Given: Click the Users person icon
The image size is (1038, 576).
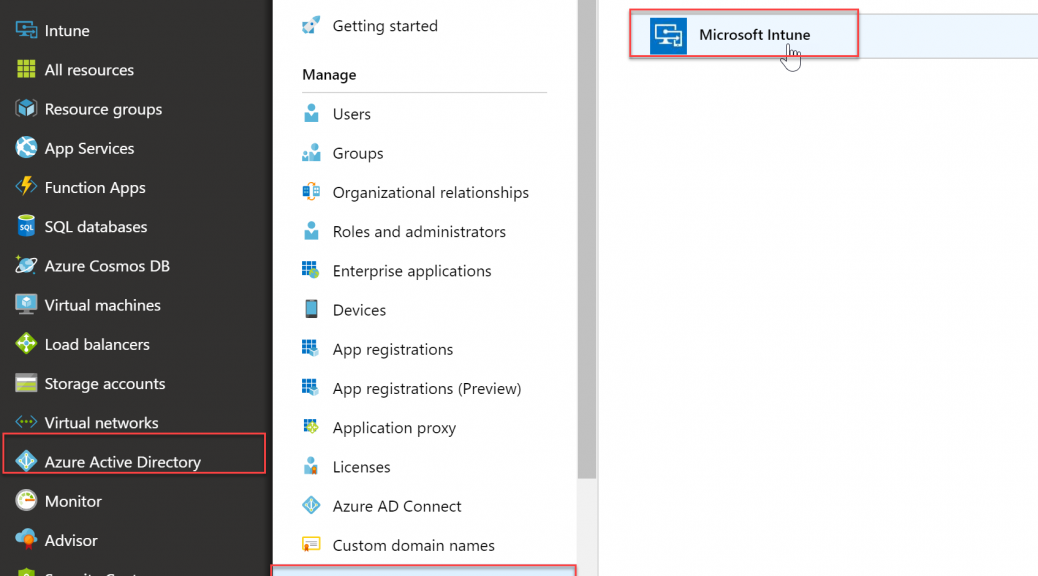Looking at the screenshot, I should click(x=311, y=113).
